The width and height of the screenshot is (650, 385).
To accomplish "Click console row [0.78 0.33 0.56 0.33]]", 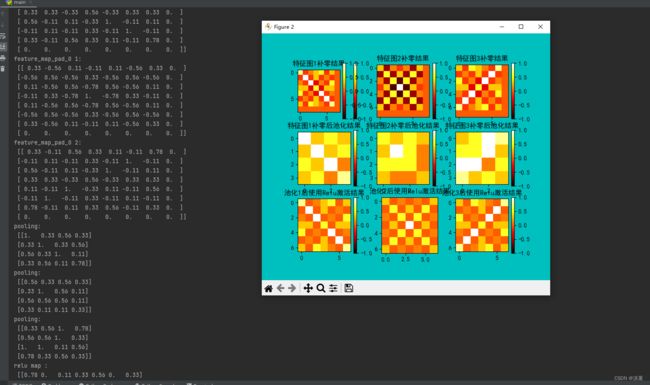I will [x=54, y=356].
